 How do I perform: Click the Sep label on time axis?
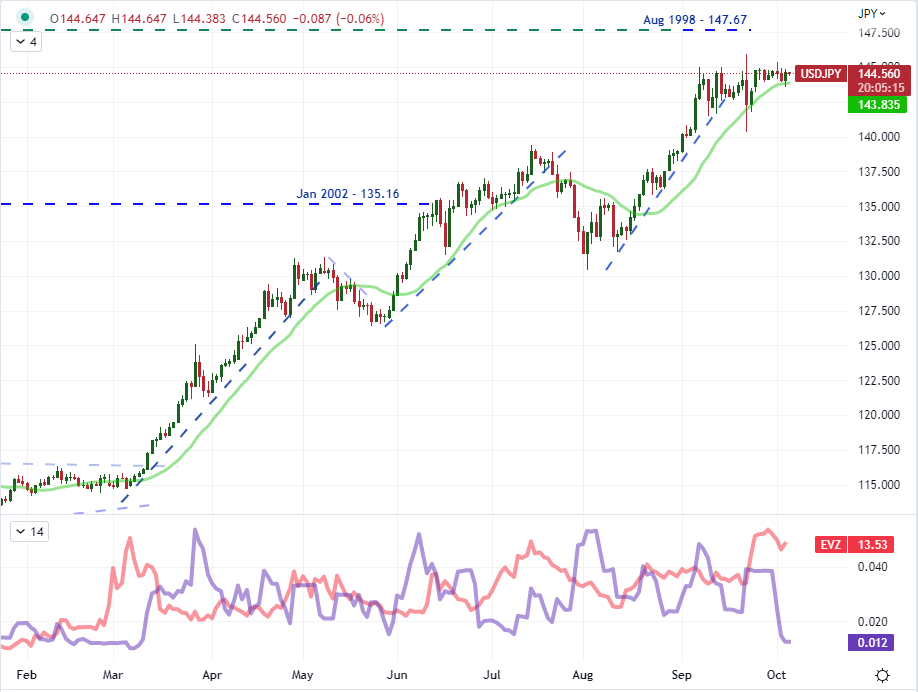click(x=681, y=674)
